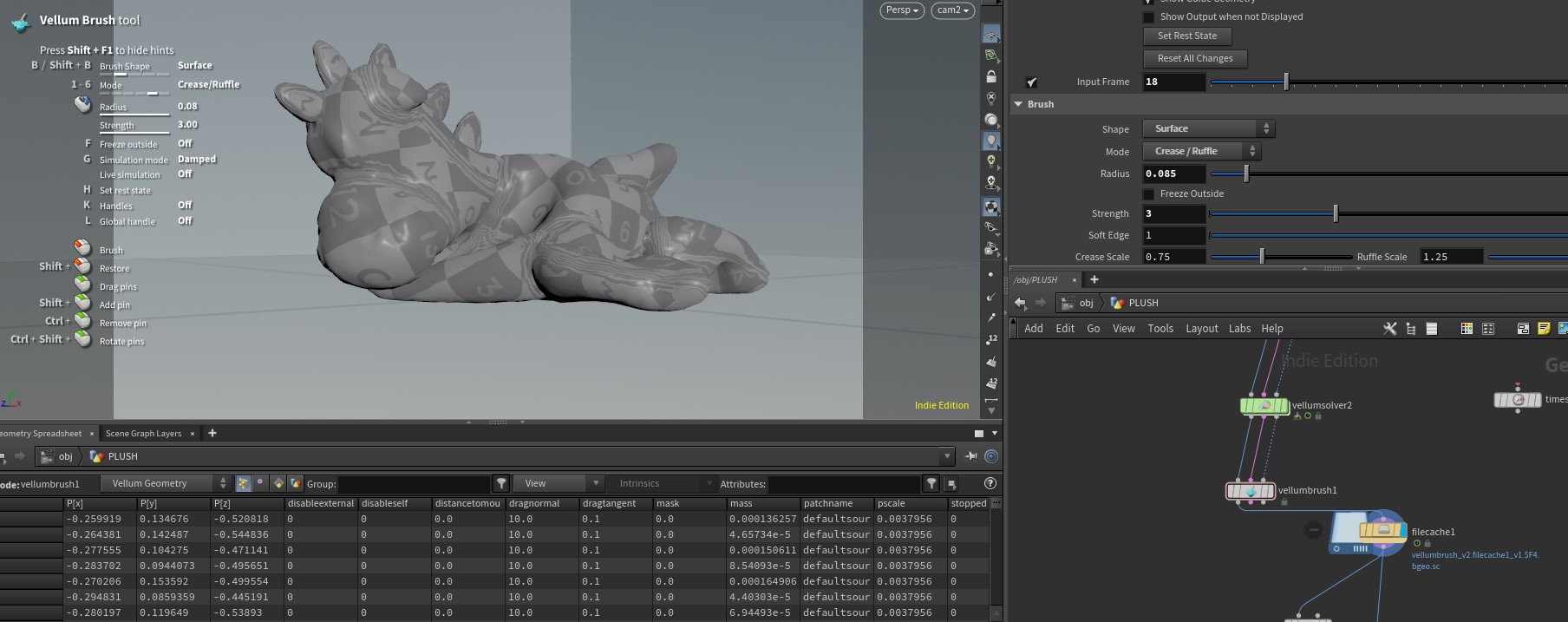The image size is (1568, 622).
Task: Switch to the Scene Graph Layers tab
Action: tap(143, 433)
